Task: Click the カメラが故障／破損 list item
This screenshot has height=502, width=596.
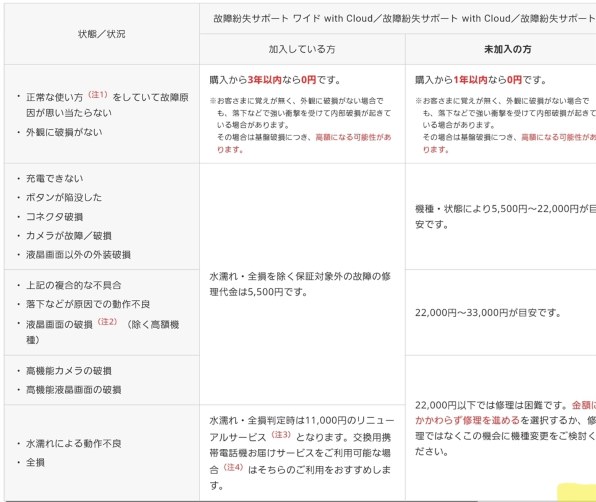Action: tap(69, 236)
